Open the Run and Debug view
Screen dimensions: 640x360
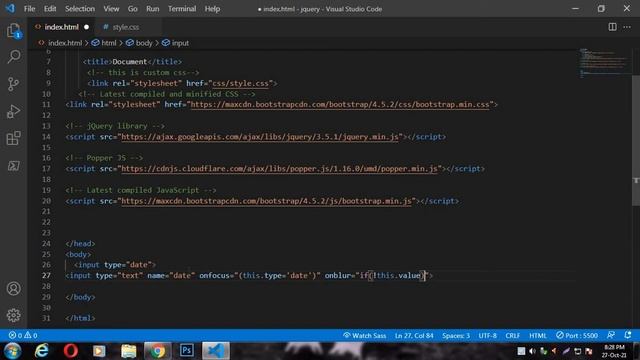click(13, 111)
